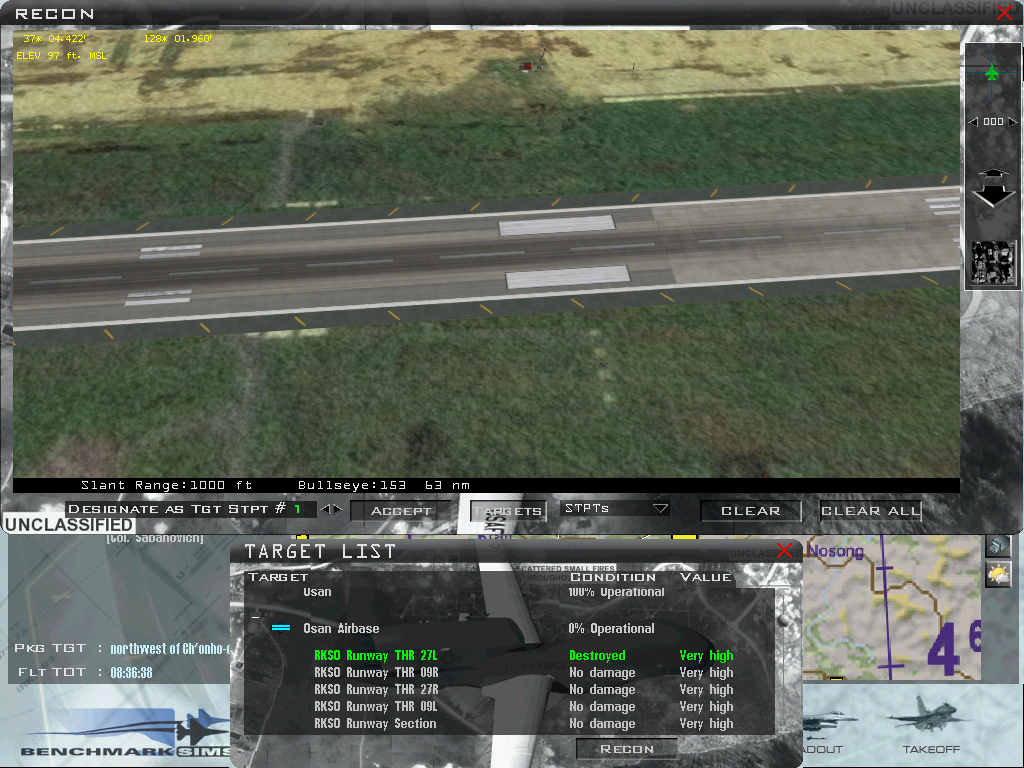Close the Target List window
This screenshot has width=1024, height=768.
coord(784,551)
